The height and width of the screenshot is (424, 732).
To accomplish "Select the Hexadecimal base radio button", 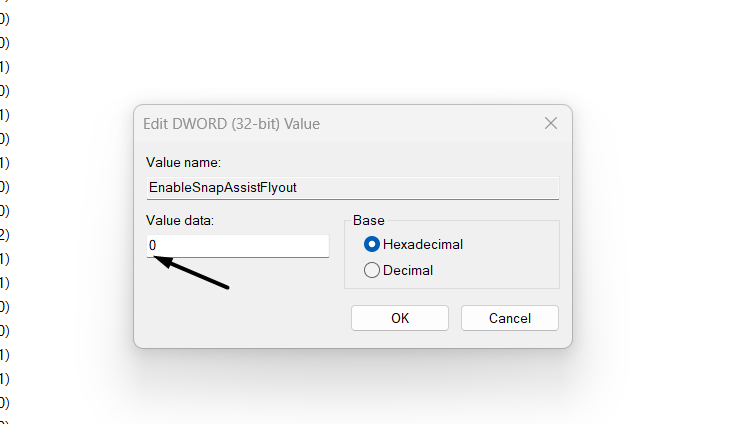I will 372,244.
